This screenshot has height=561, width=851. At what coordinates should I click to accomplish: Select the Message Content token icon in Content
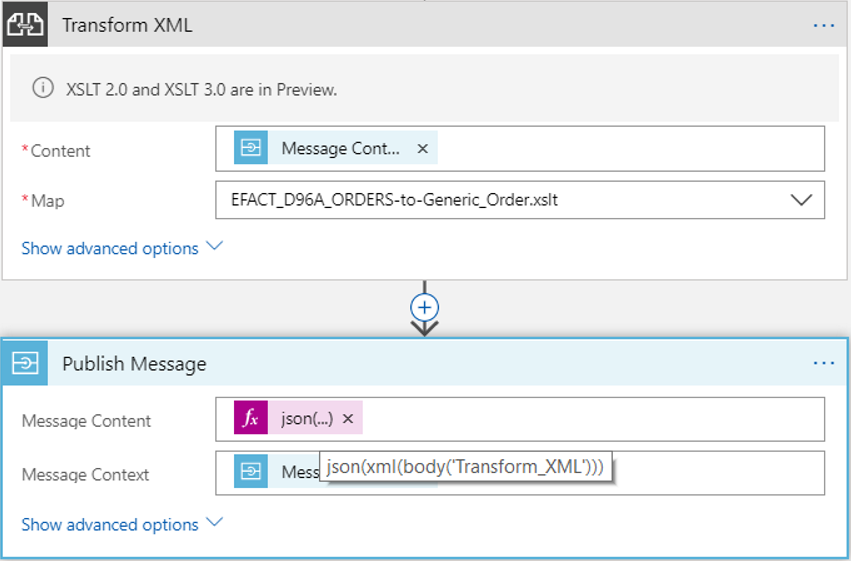[x=251, y=149]
